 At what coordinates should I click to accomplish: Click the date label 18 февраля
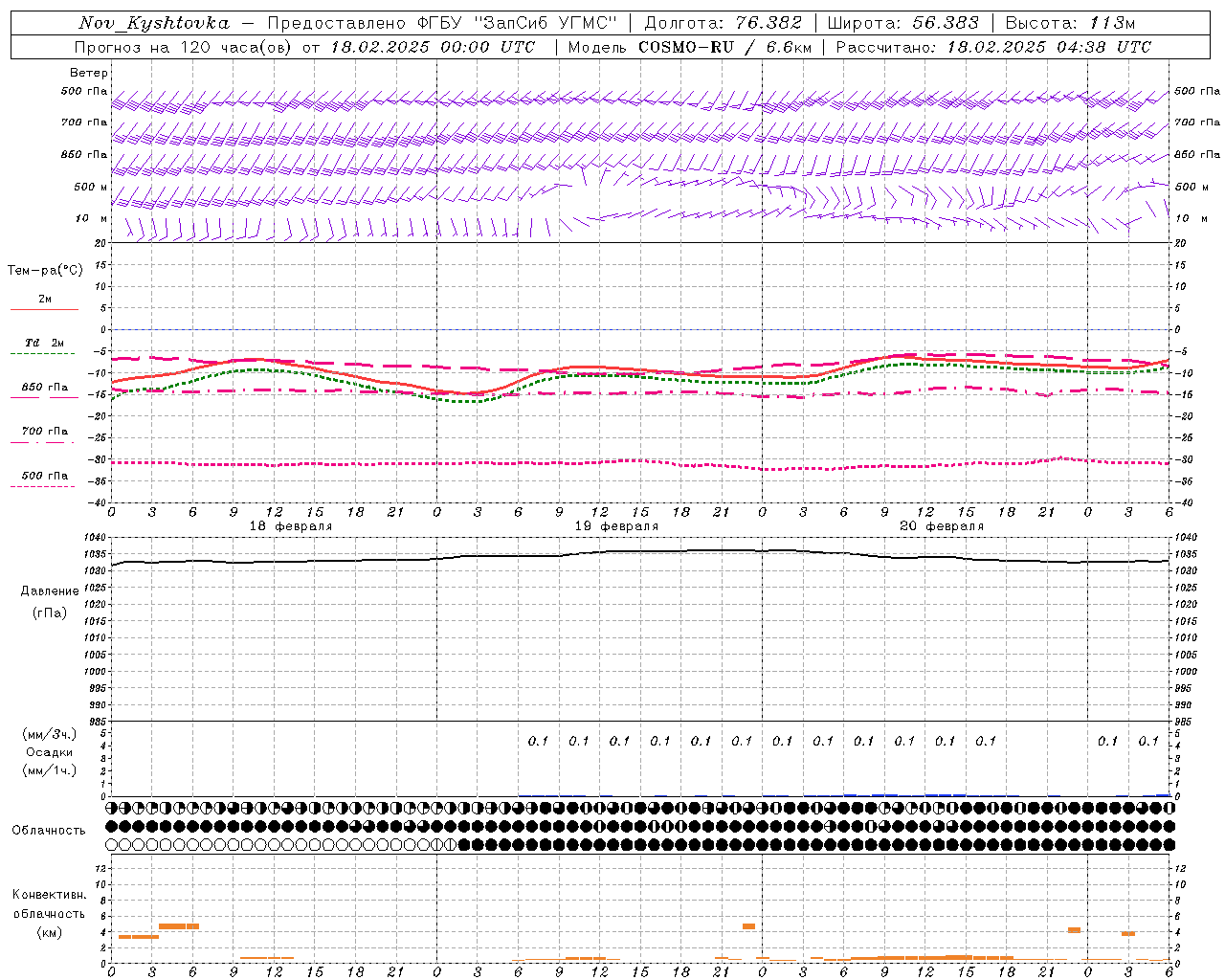click(x=291, y=526)
